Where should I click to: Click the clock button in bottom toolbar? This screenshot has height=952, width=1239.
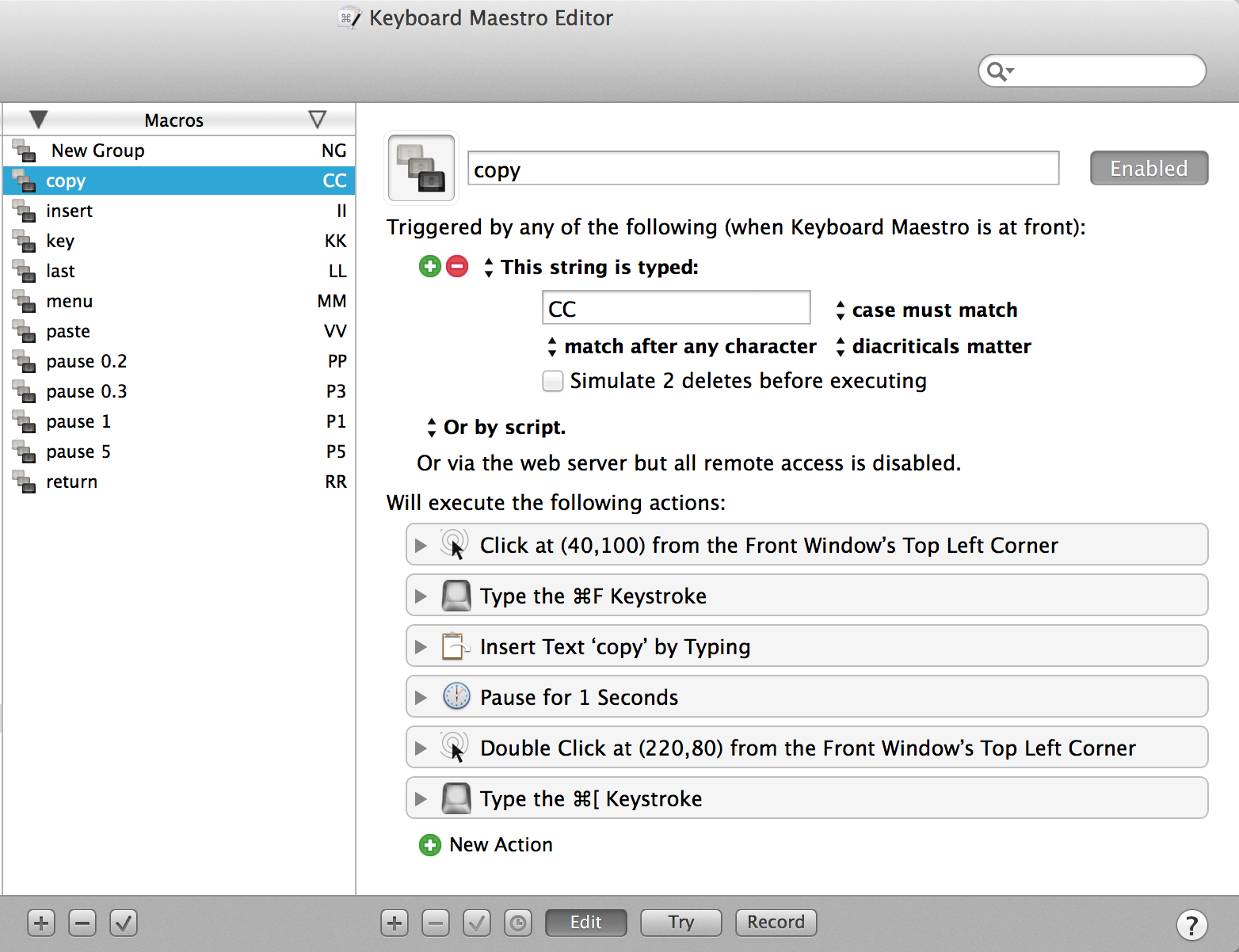(x=518, y=923)
